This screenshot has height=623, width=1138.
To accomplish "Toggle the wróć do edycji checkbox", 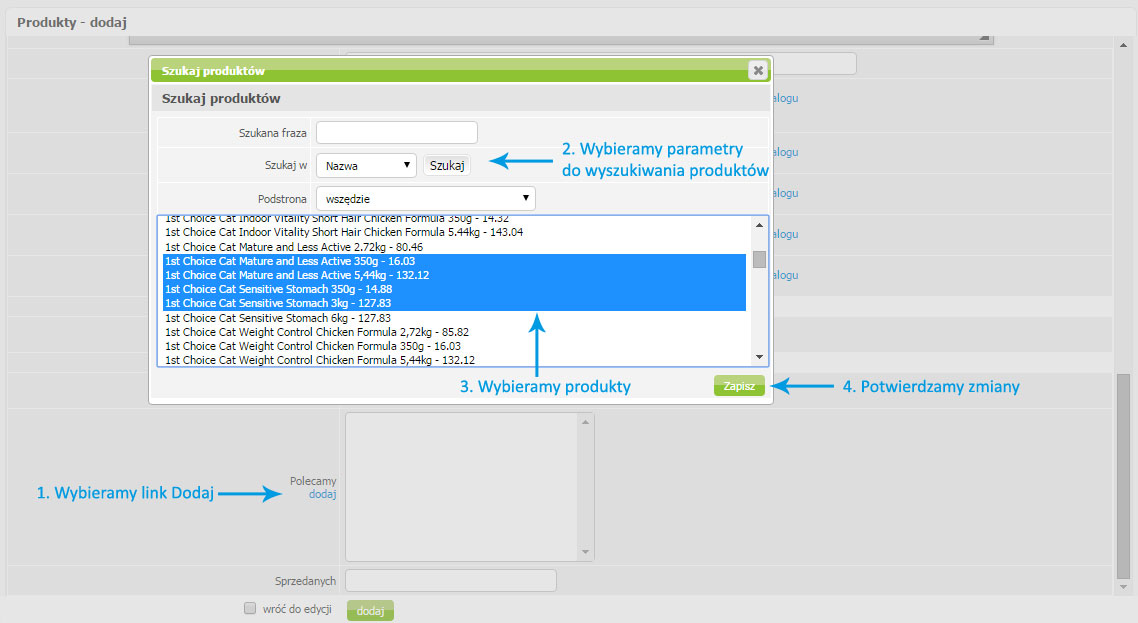I will point(250,608).
